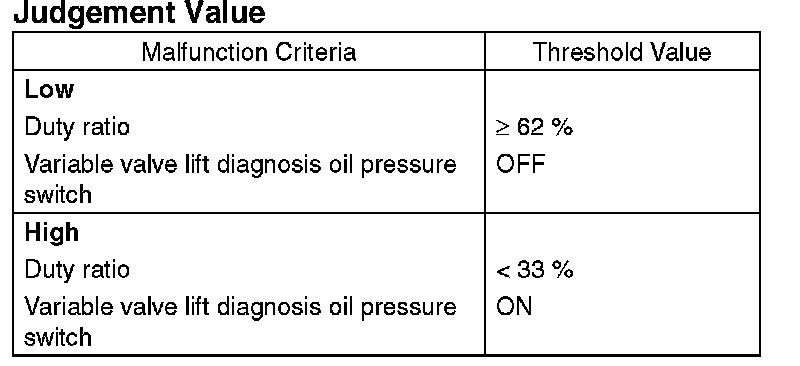The image size is (800, 366).
Task: Click the less-than symbol before 33
Action: coord(503,271)
